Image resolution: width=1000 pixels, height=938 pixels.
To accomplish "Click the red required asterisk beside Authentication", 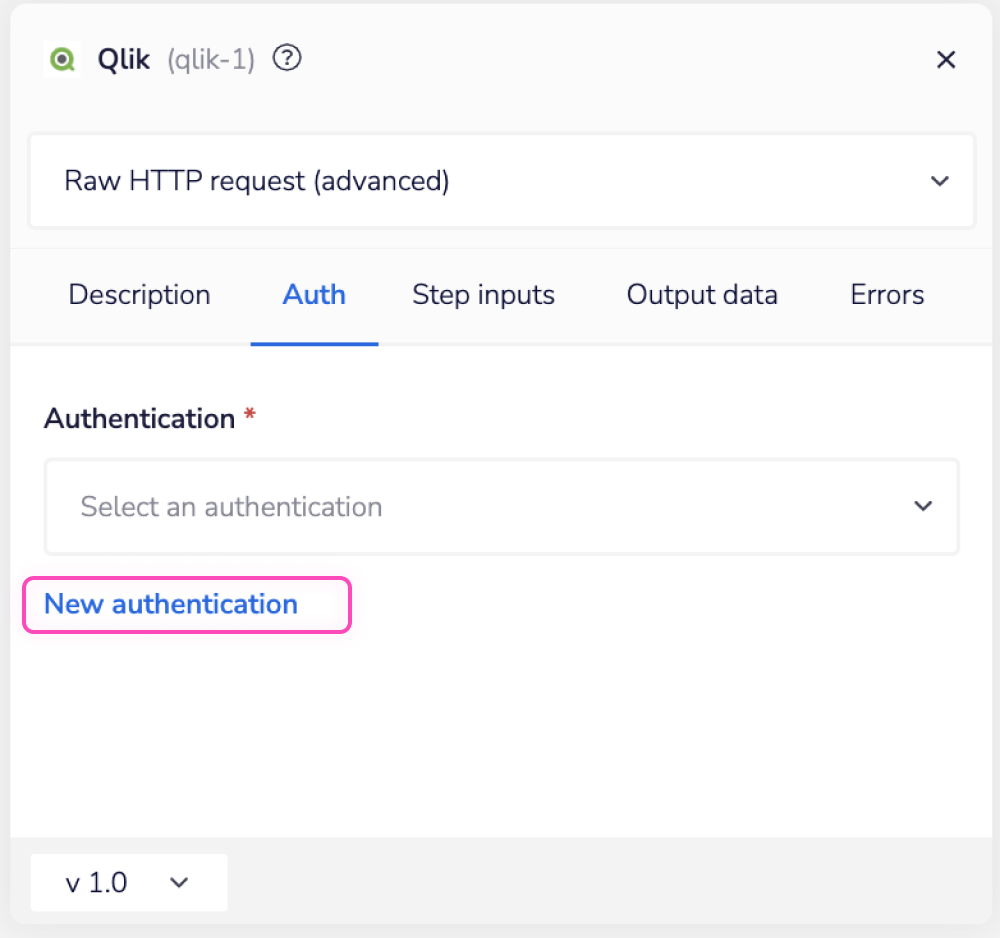I will [x=249, y=412].
